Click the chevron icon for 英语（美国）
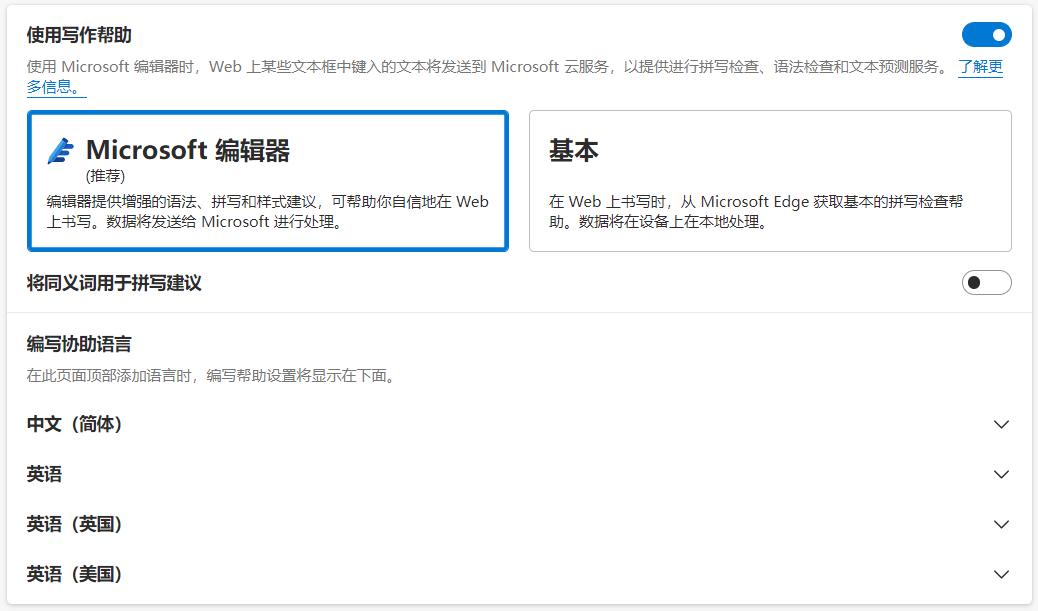 (1001, 574)
